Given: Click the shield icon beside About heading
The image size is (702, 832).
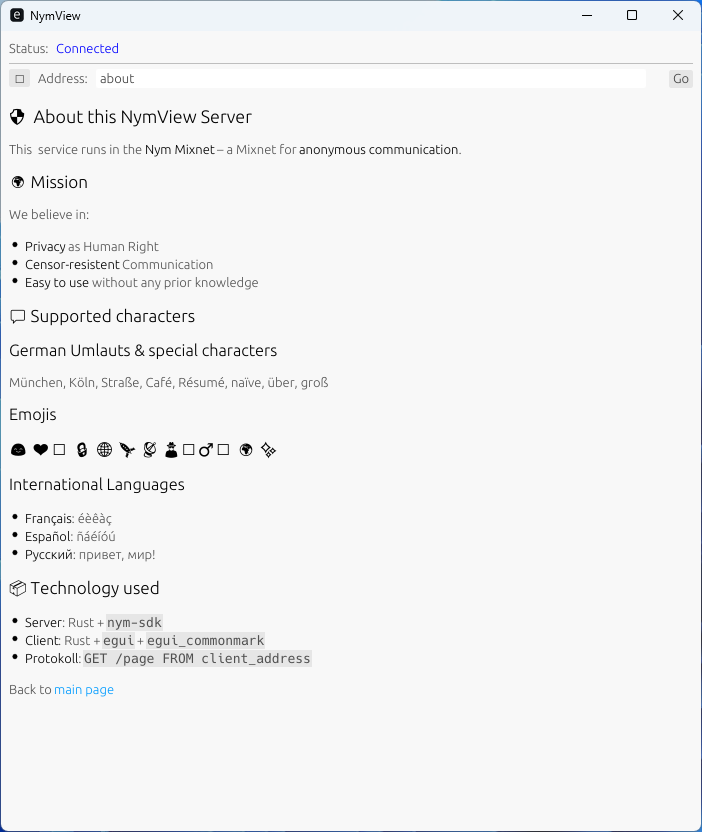Looking at the screenshot, I should click(x=17, y=117).
